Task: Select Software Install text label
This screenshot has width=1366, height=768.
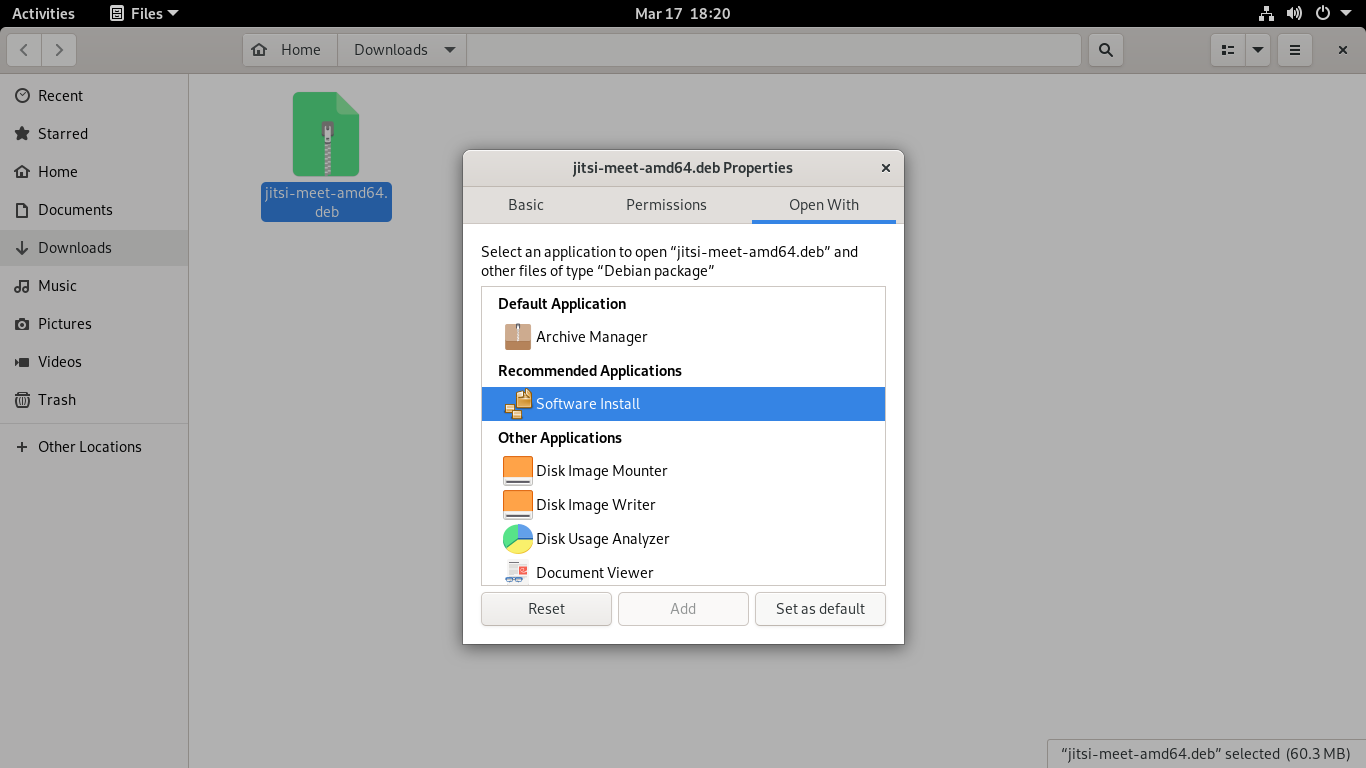Action: 588,404
